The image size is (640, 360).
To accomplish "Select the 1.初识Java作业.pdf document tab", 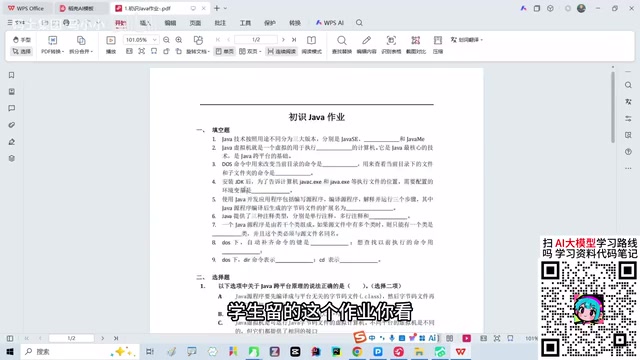I will click(x=147, y=8).
